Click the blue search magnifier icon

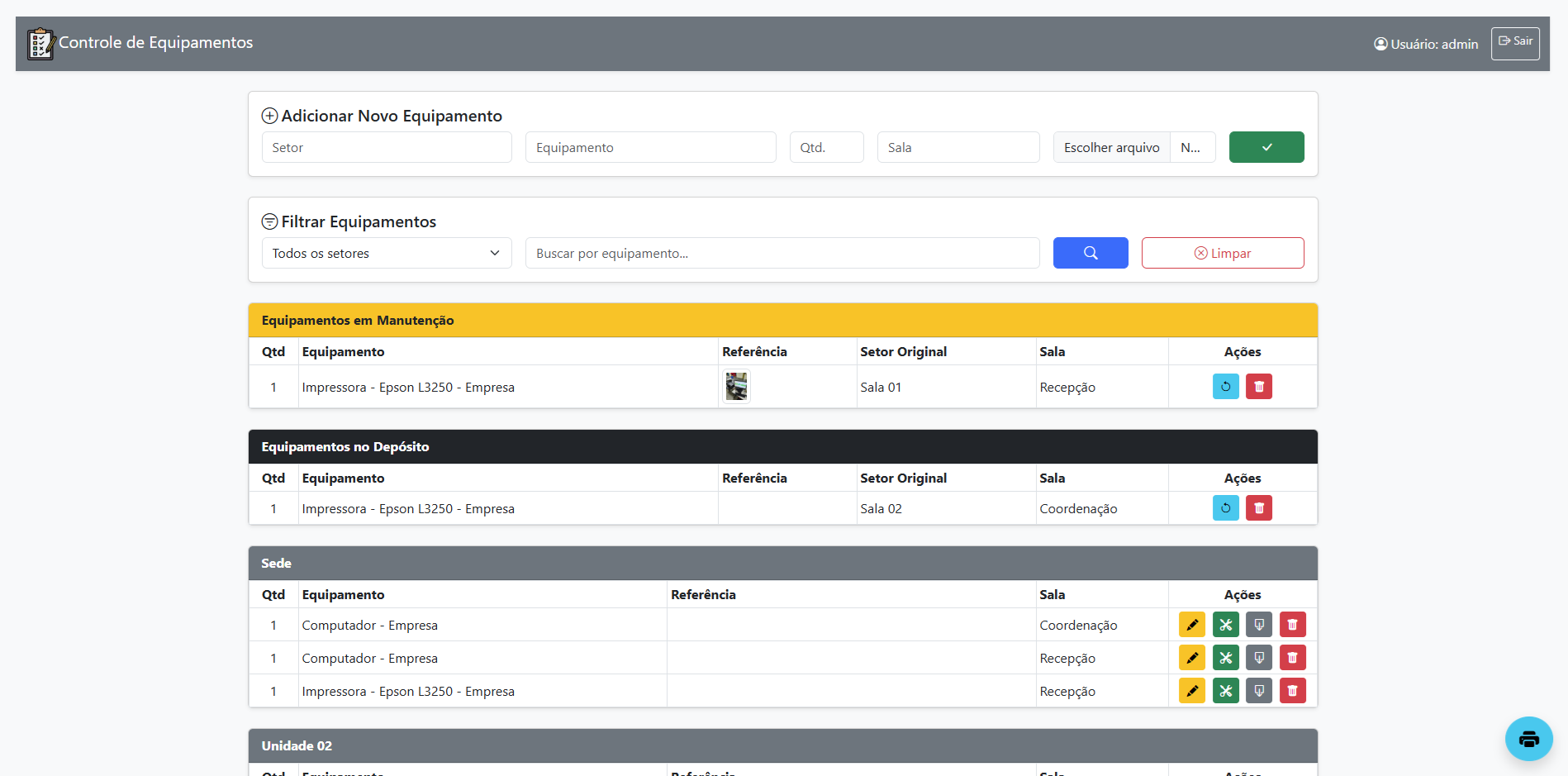click(1090, 252)
